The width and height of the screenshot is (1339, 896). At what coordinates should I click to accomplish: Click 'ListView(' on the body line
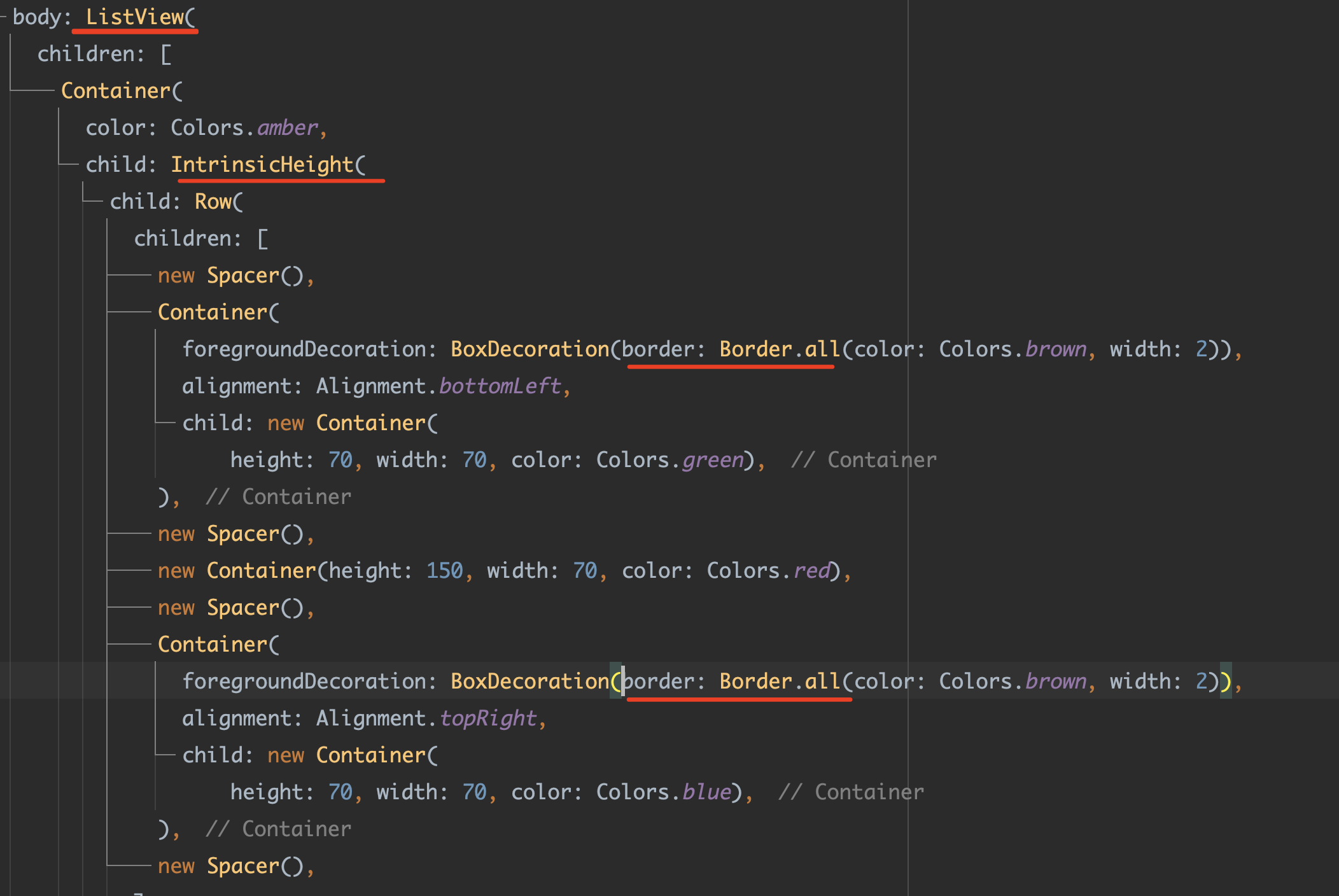pyautogui.click(x=141, y=17)
